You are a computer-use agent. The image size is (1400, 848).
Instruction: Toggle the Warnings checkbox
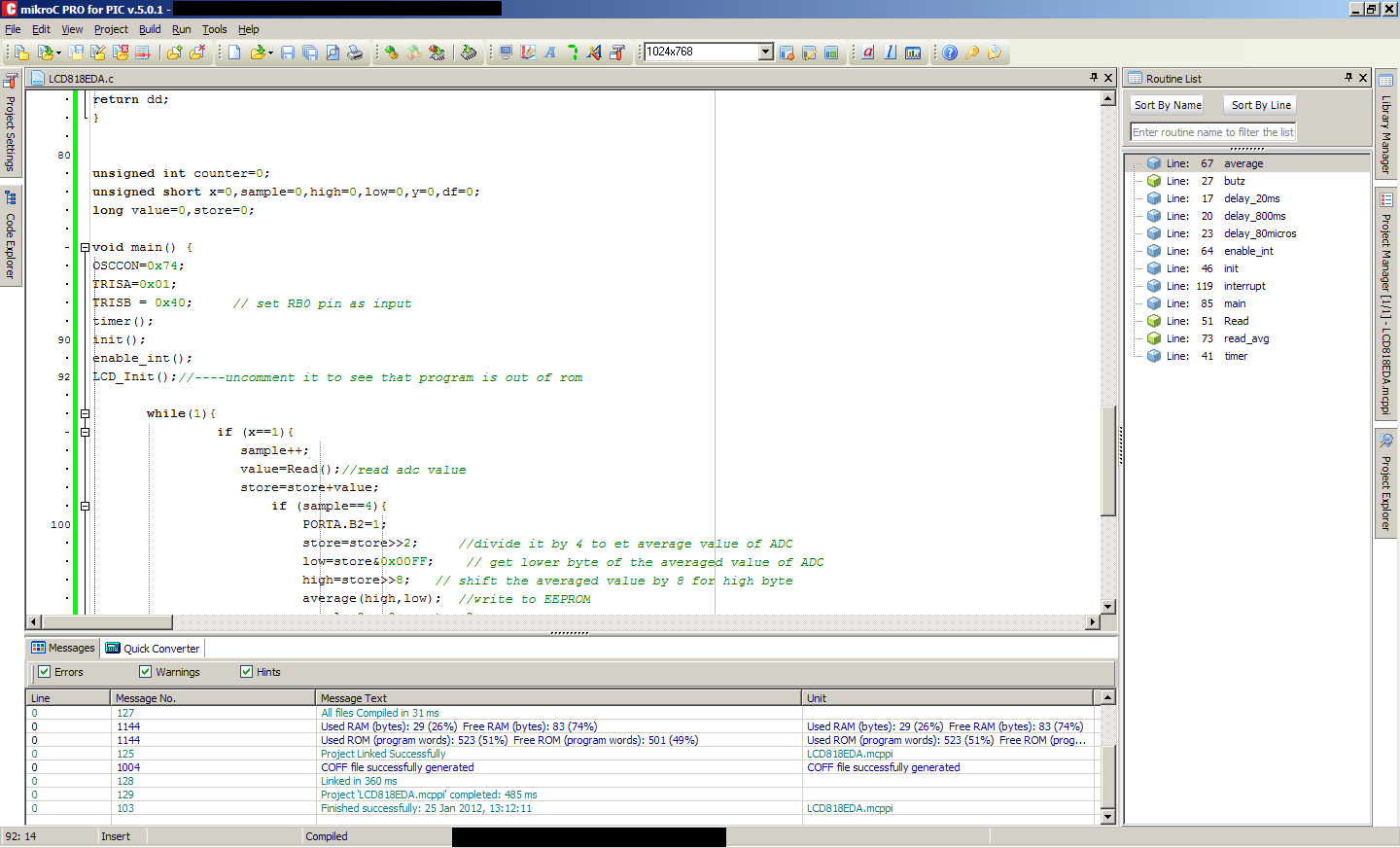pos(146,672)
